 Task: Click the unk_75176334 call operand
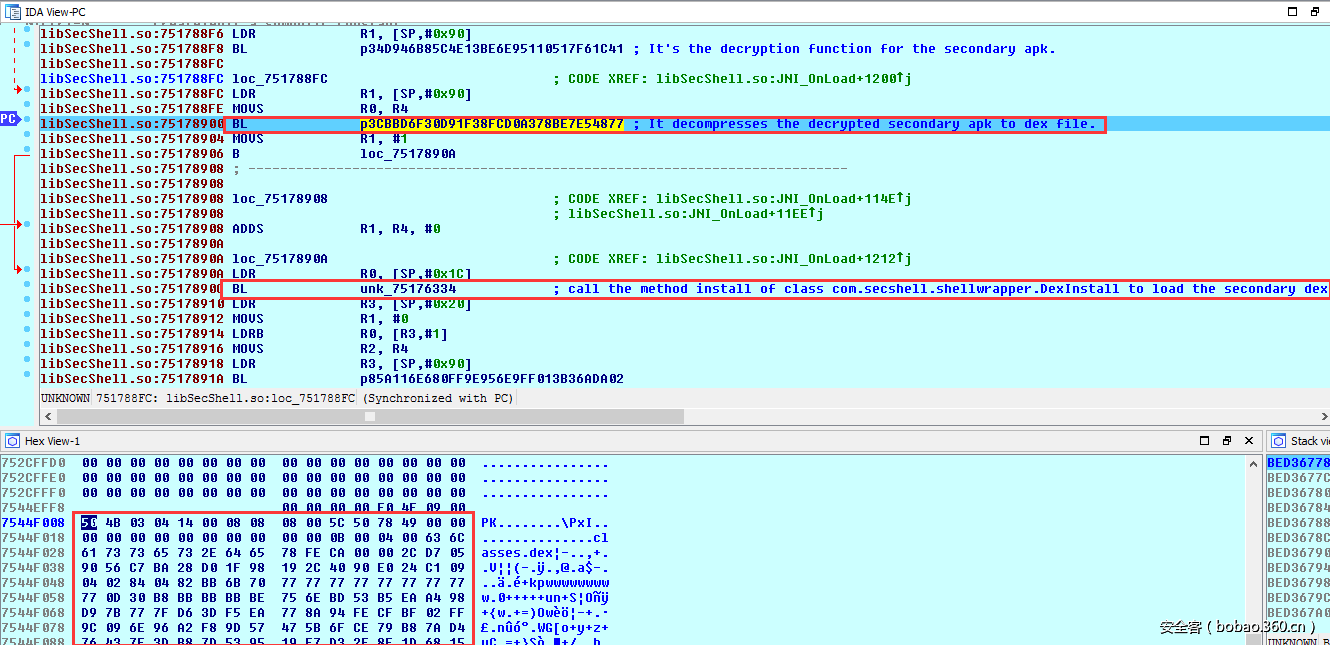pos(414,289)
